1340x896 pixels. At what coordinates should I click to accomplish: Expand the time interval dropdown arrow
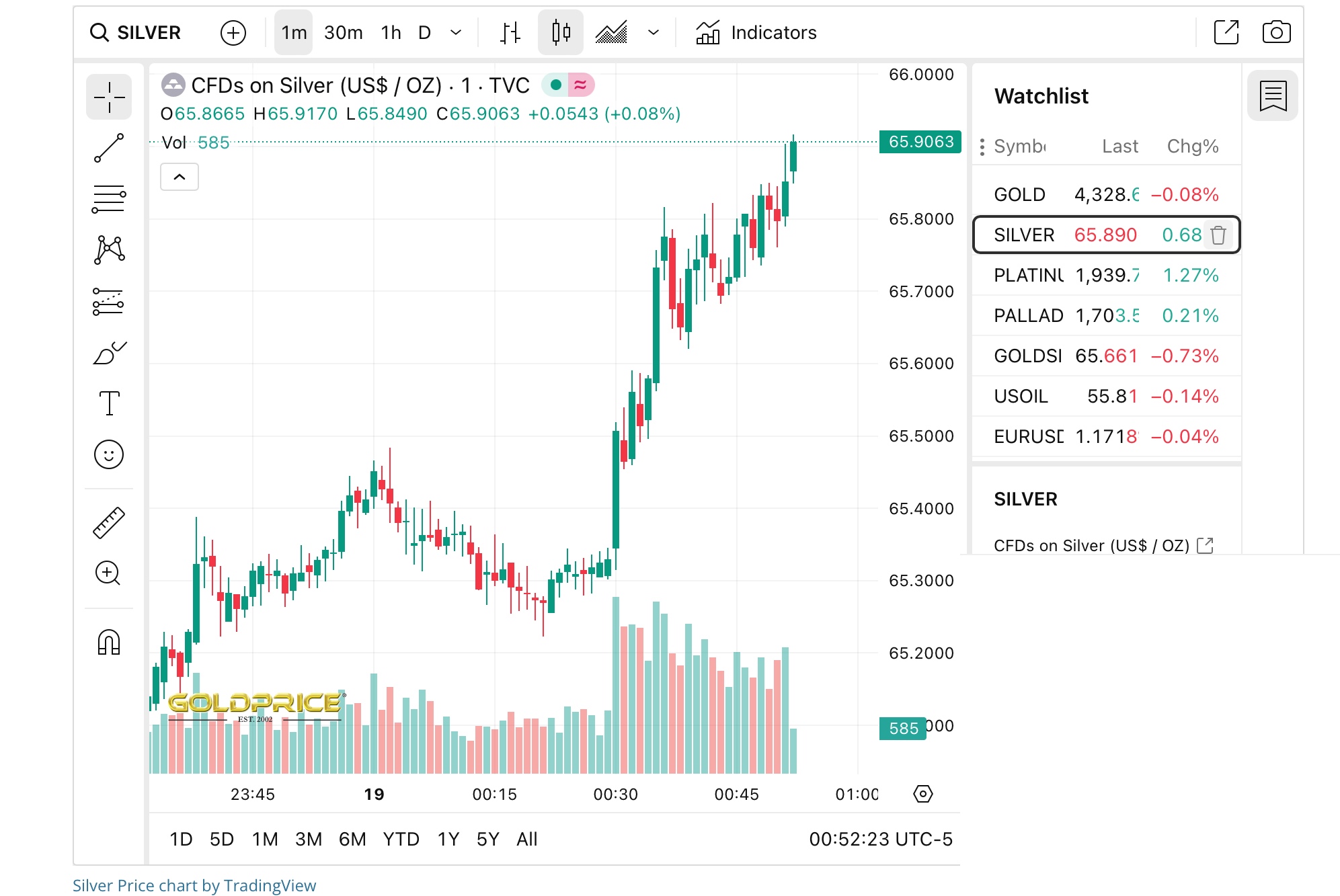click(x=456, y=32)
